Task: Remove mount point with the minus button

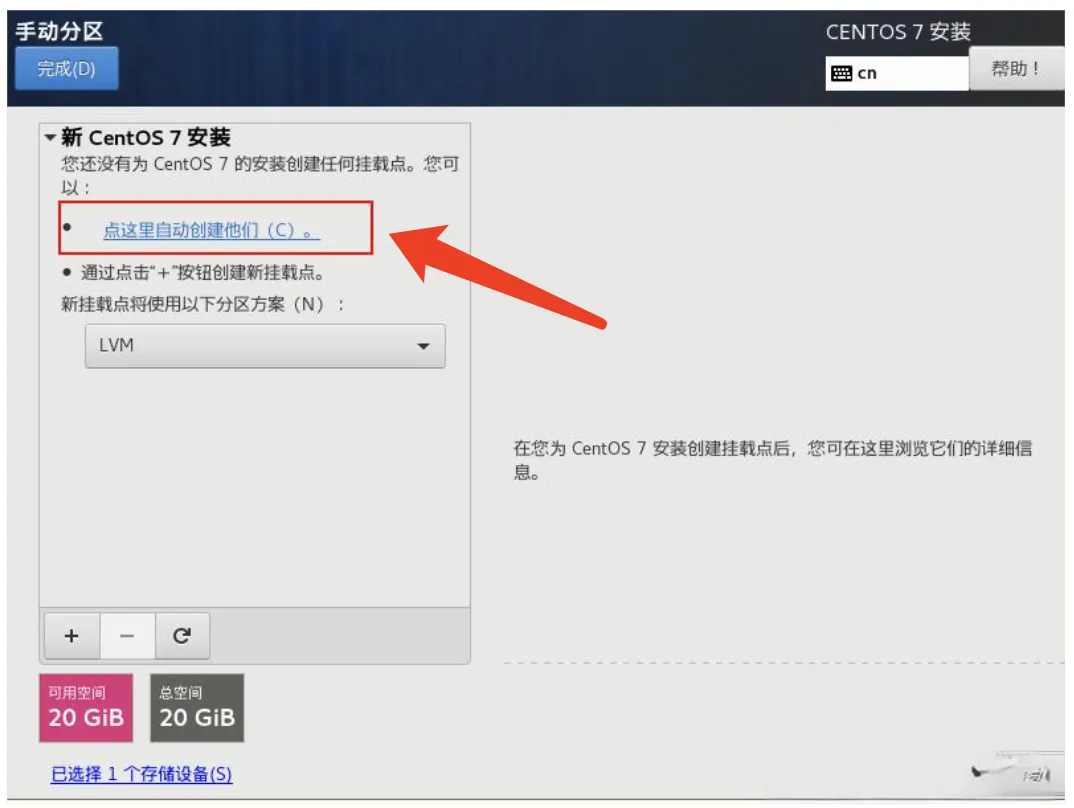Action: tap(127, 636)
